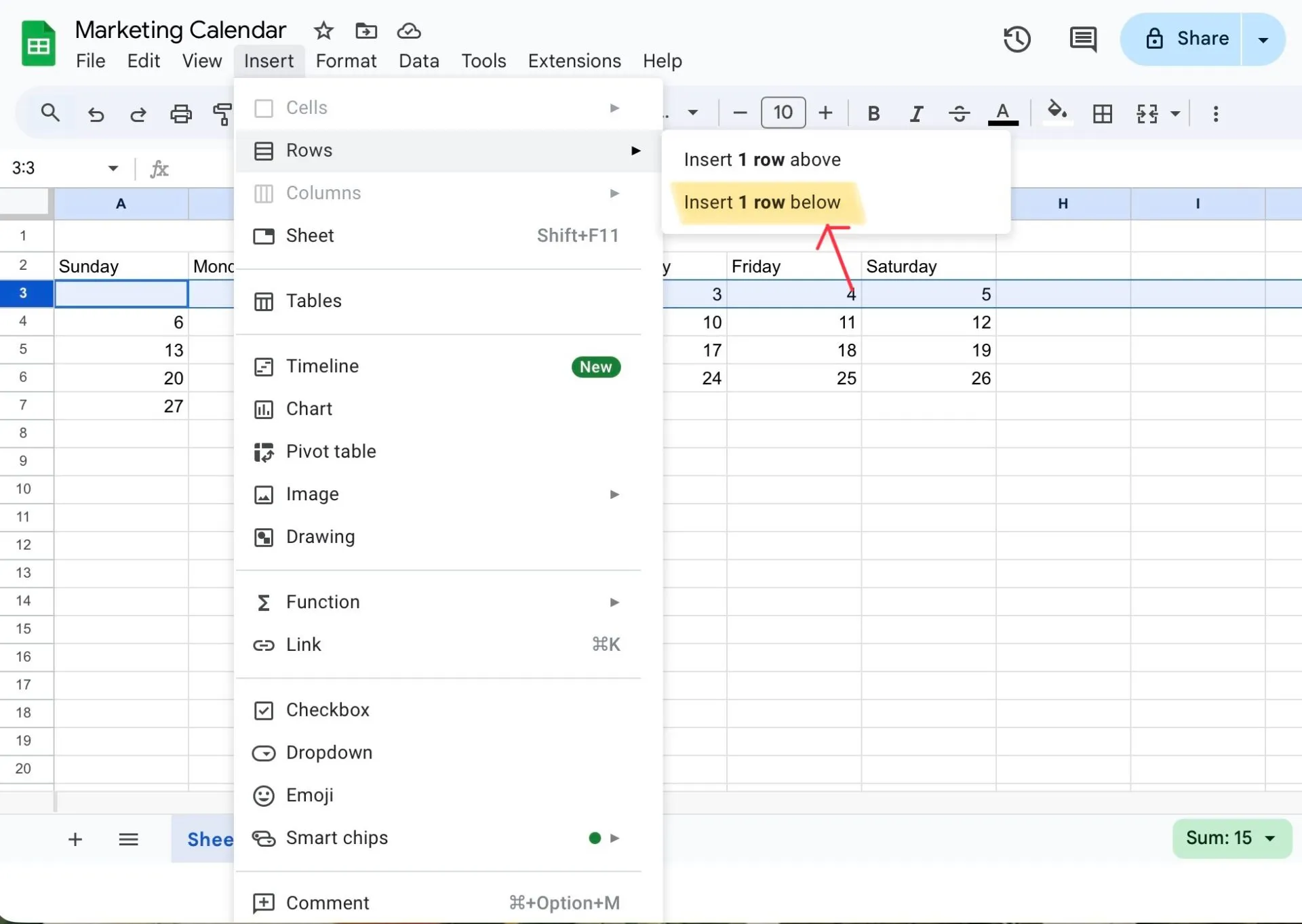
Task: Open the borders grid tool
Action: click(x=1103, y=113)
